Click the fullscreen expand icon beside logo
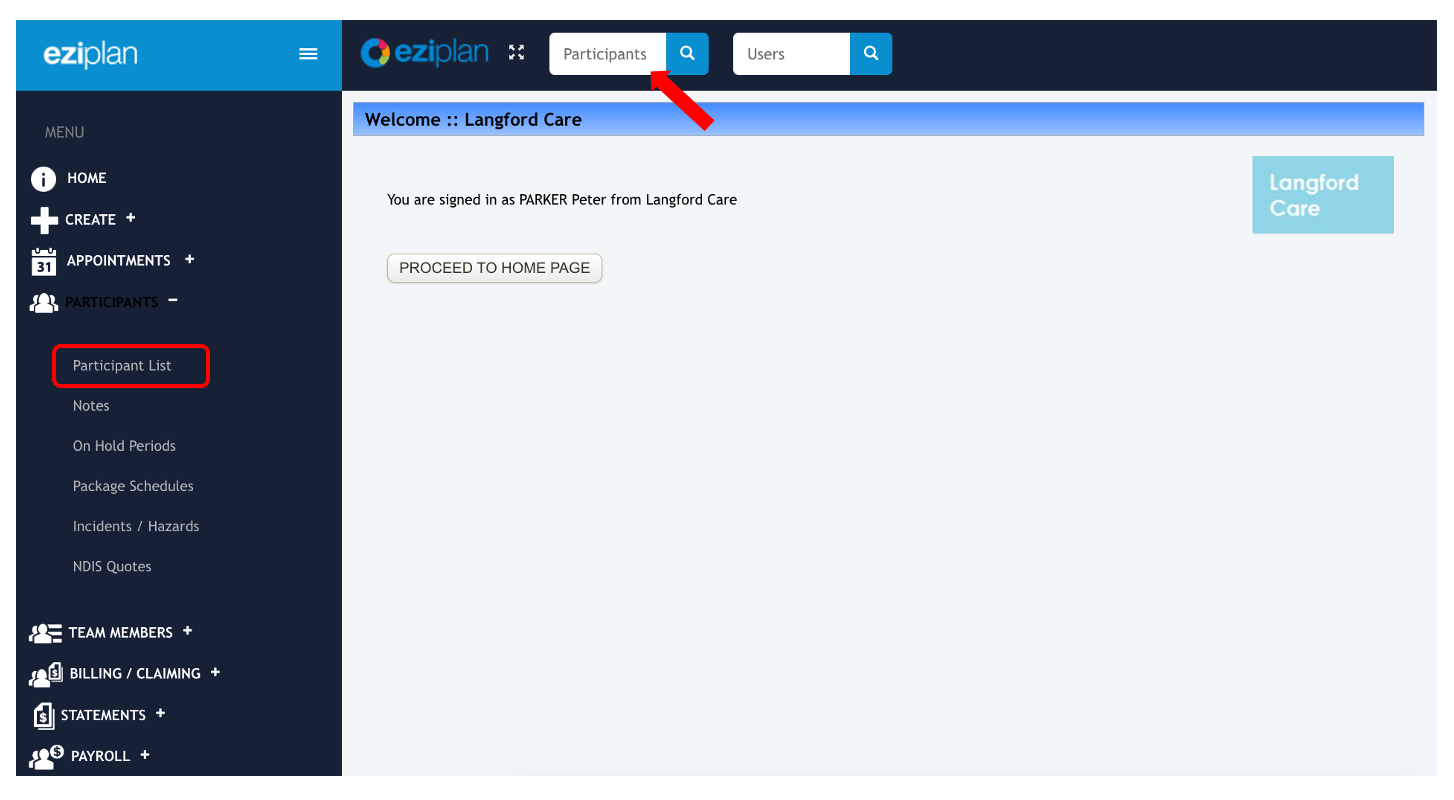This screenshot has height=800, width=1454. pos(516,53)
